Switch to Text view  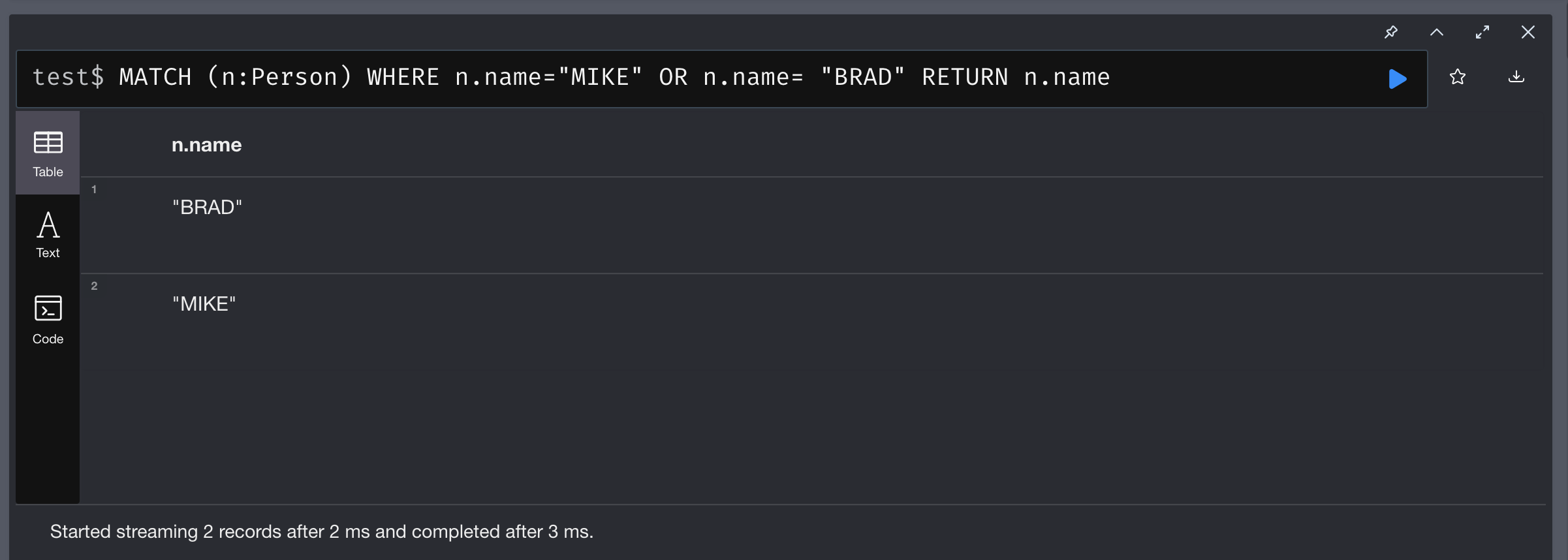pos(48,235)
